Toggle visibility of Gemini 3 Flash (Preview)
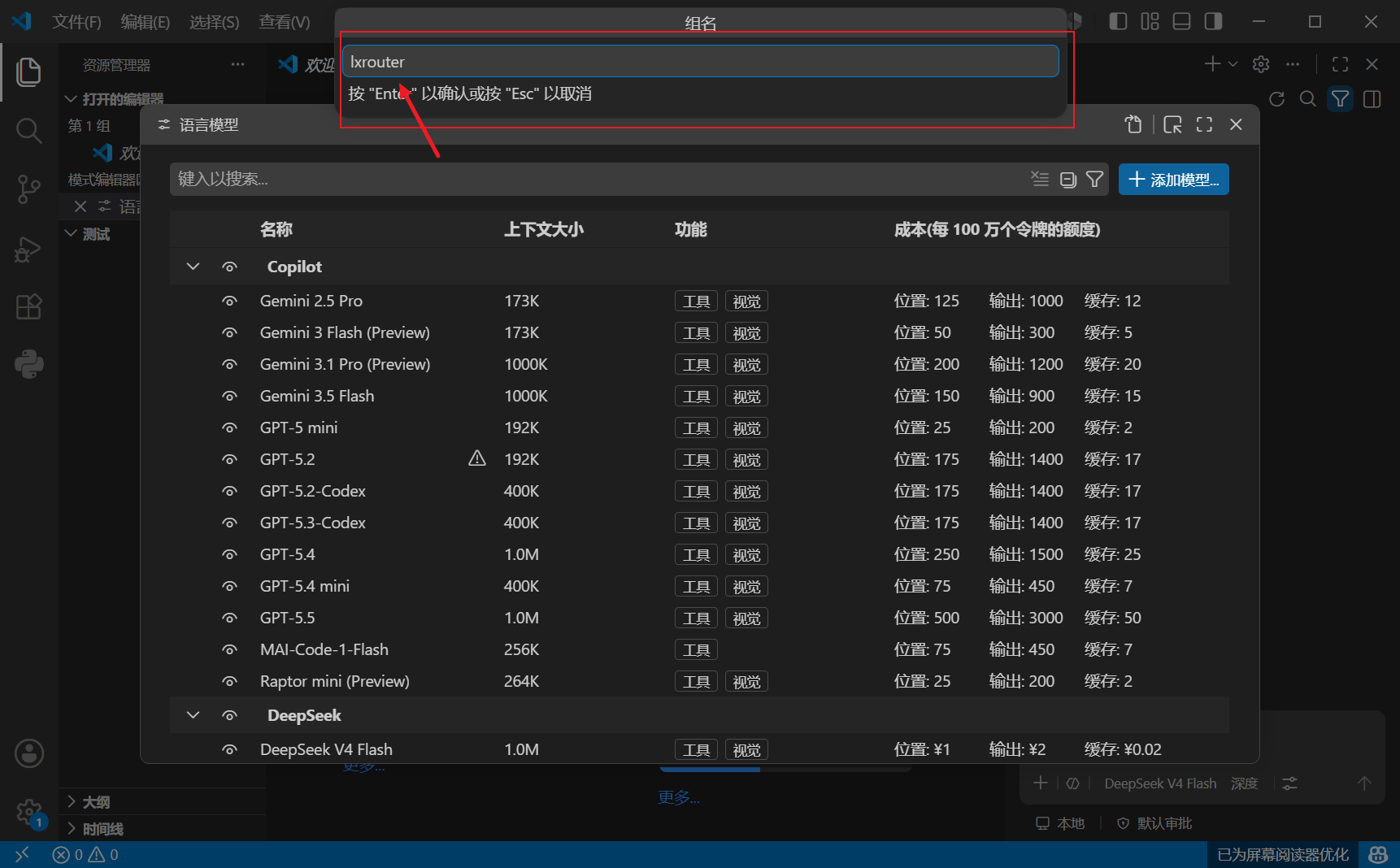 pos(230,333)
